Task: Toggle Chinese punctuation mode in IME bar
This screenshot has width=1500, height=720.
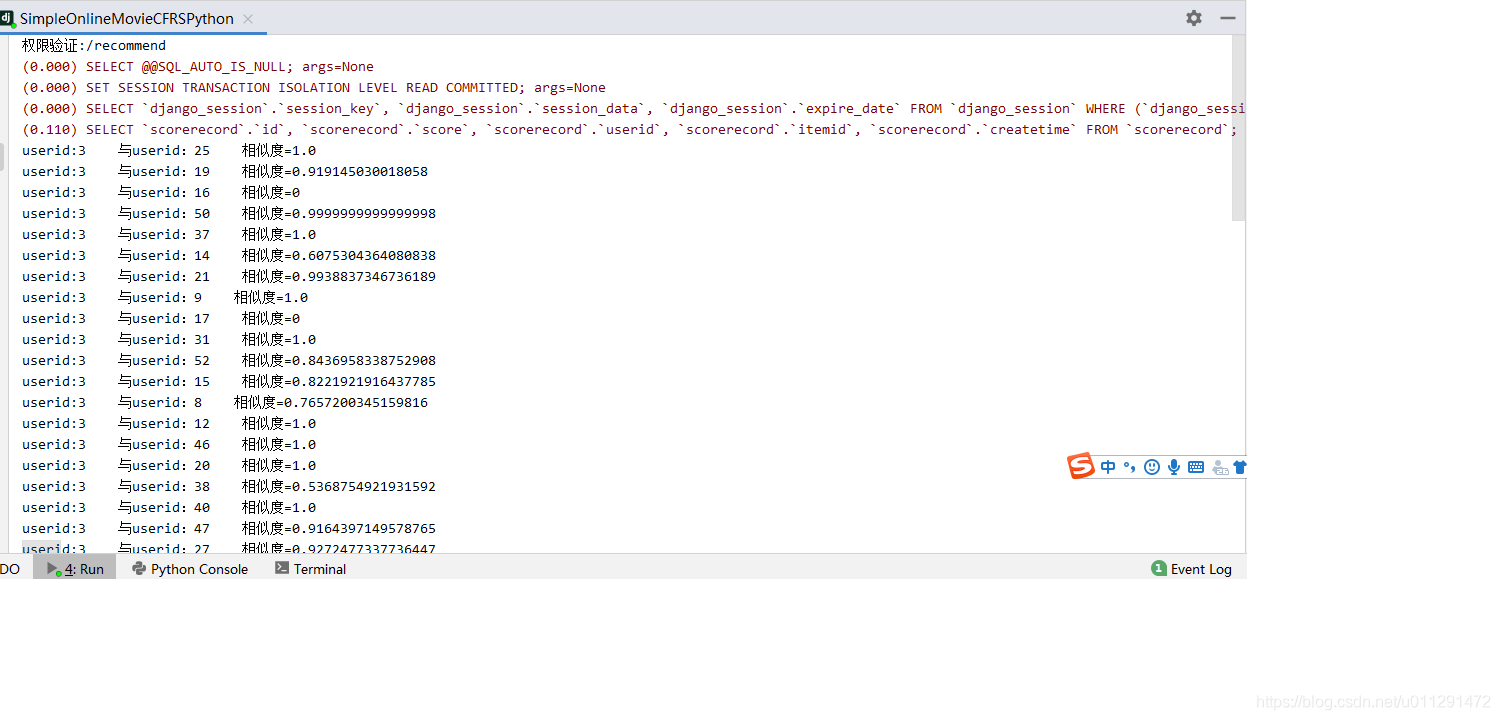Action: (x=1129, y=467)
